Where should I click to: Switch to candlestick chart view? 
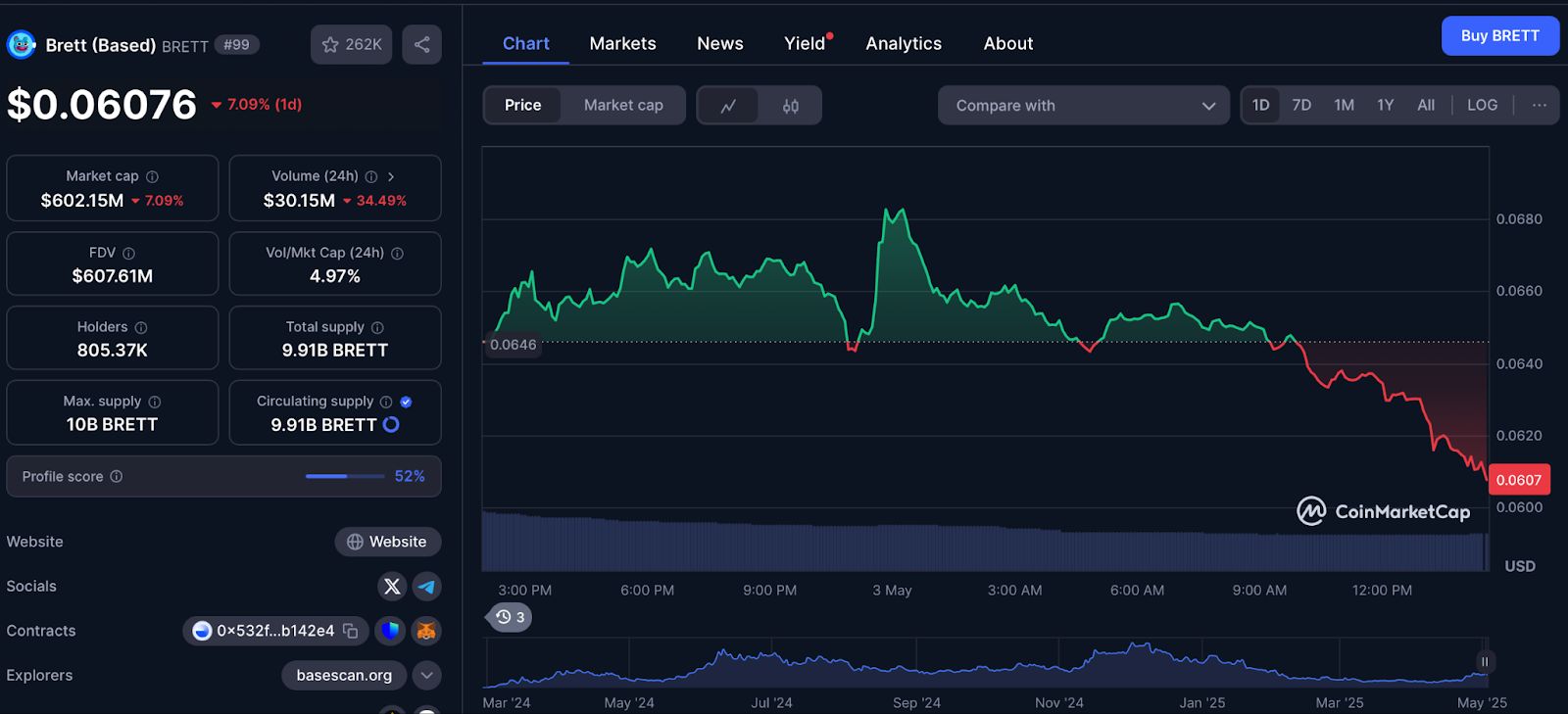click(x=790, y=106)
